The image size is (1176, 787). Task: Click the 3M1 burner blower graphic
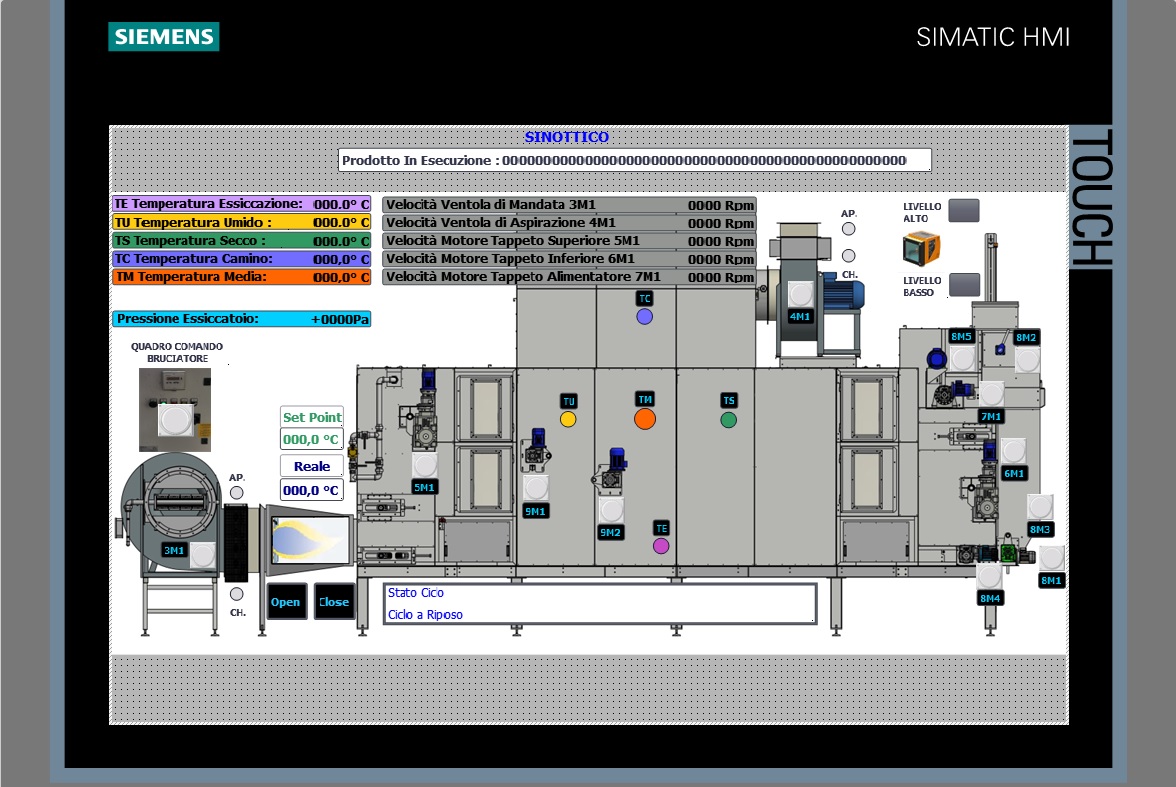172,514
